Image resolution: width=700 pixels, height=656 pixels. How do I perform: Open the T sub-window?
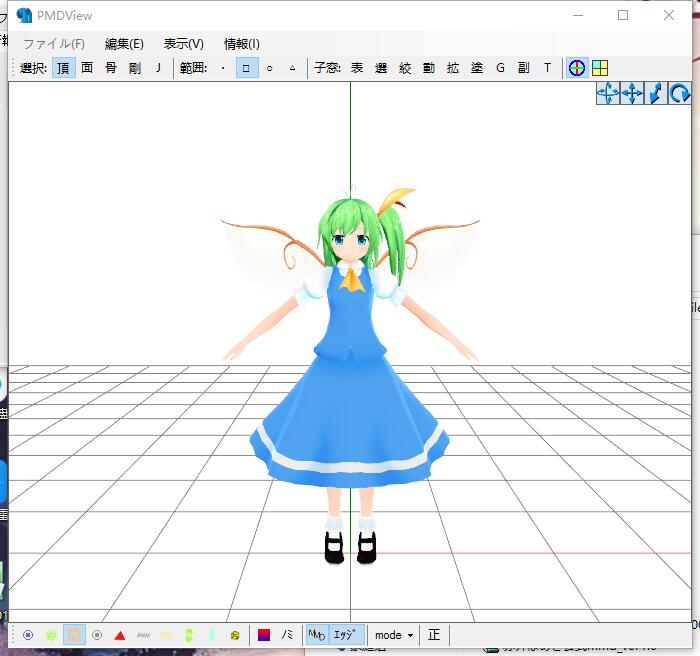(x=547, y=68)
